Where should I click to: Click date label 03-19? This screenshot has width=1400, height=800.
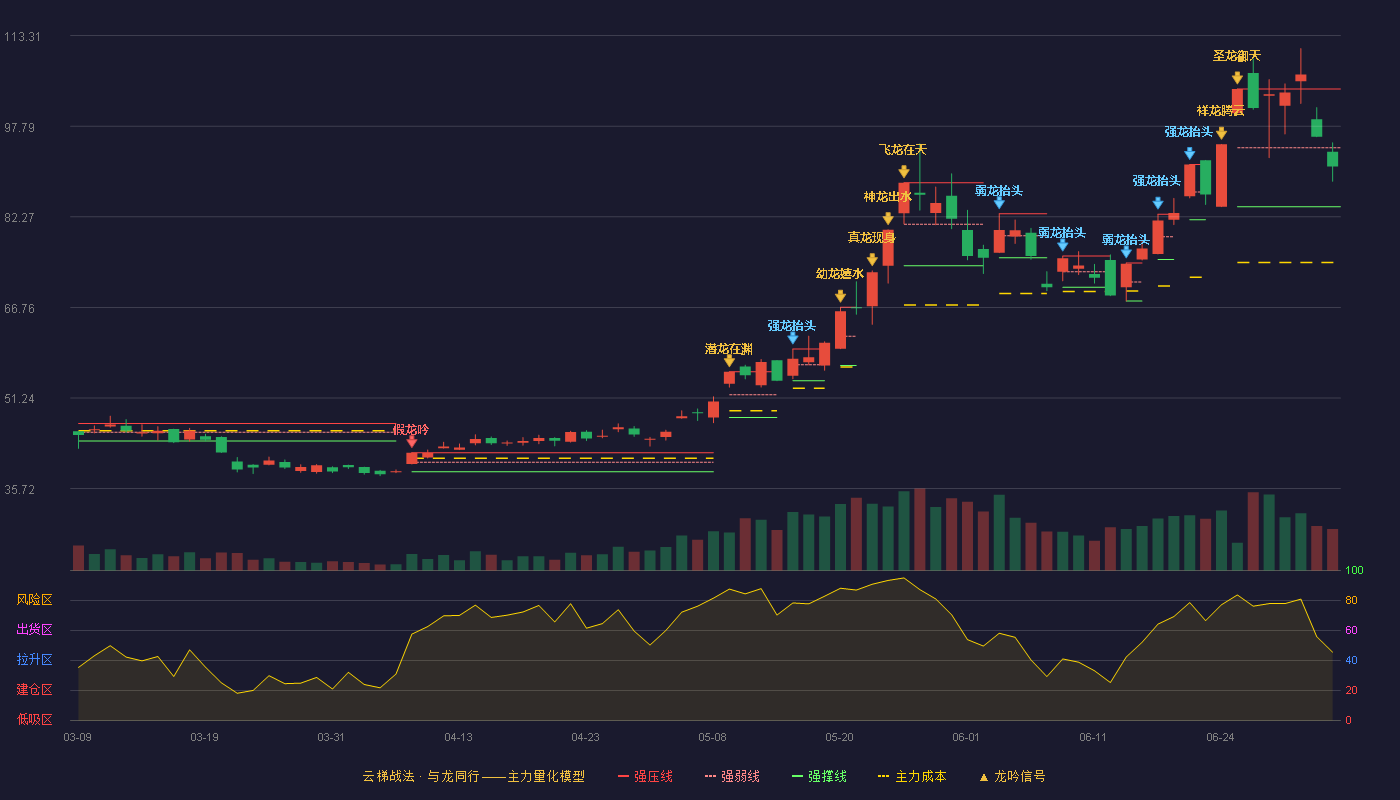[204, 737]
